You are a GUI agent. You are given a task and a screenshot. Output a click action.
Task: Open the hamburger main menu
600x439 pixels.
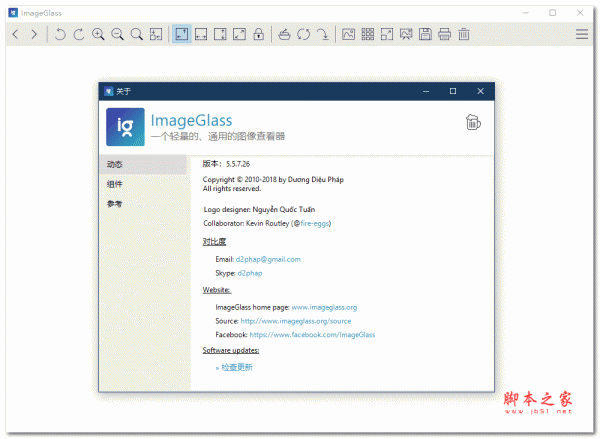pos(582,34)
